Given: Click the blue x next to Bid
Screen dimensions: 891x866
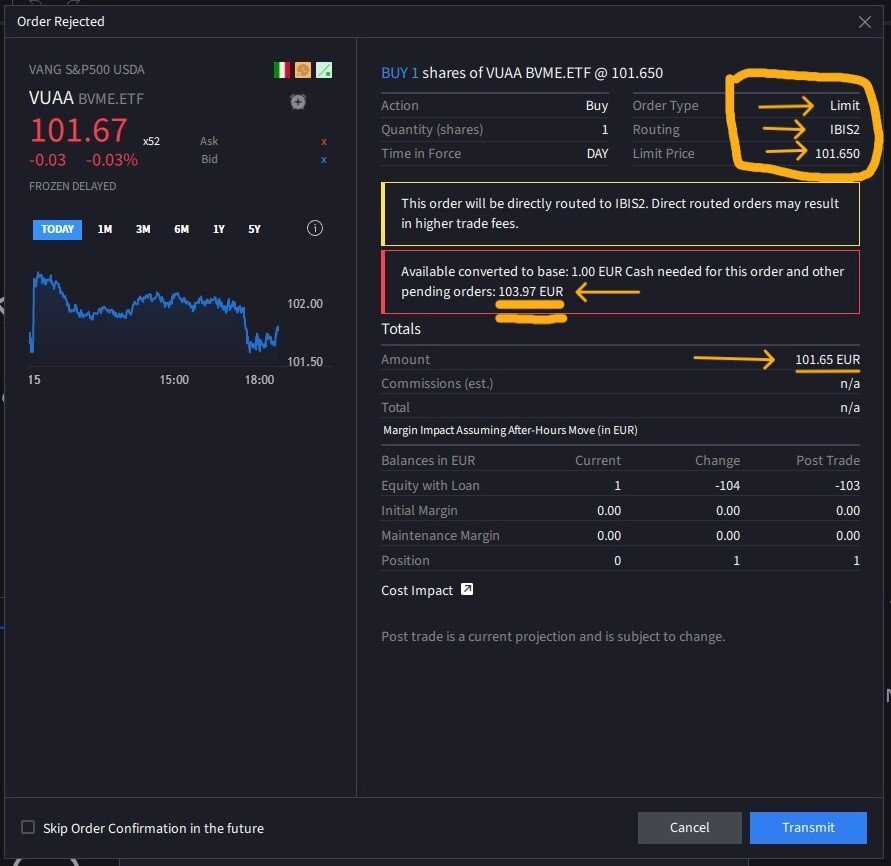Looking at the screenshot, I should click(323, 160).
